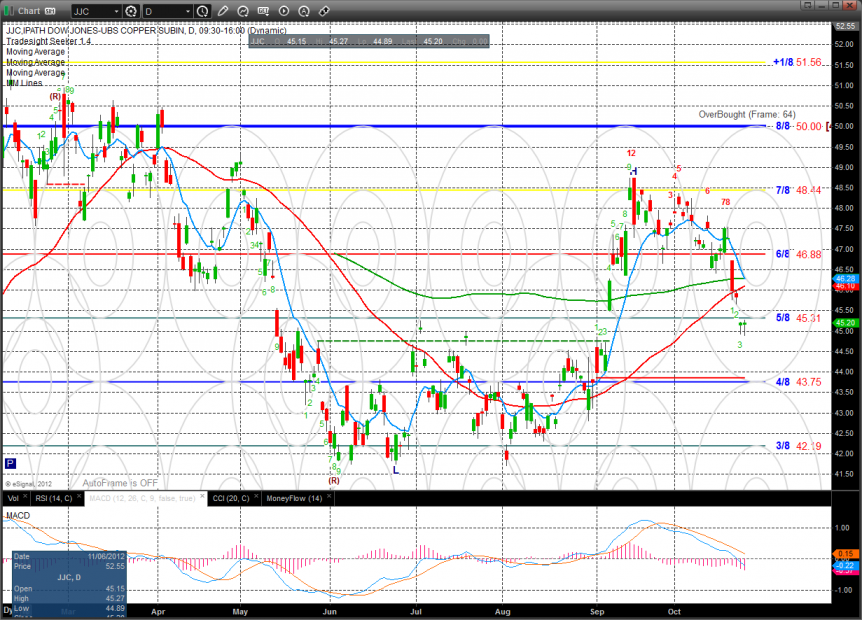Screen dimensions: 862x620
Task: Toggle the AutoFrame is OFF label
Action: tap(120, 481)
